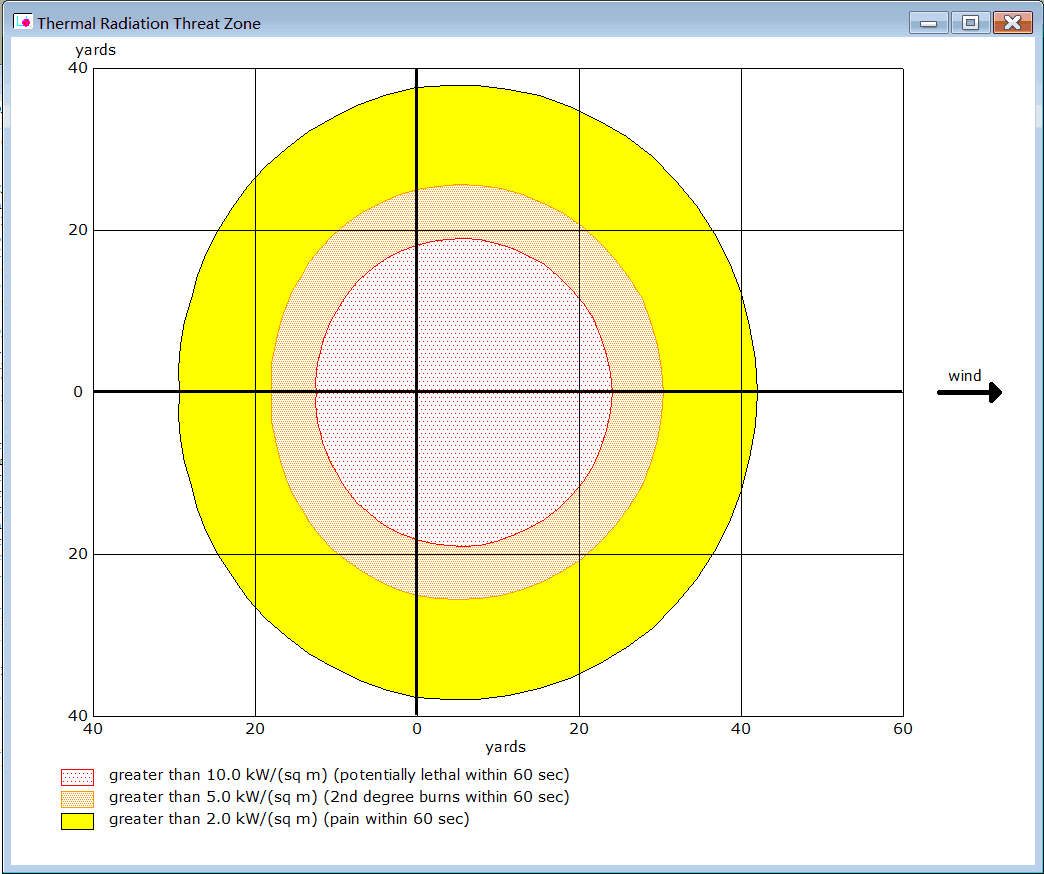This screenshot has width=1044, height=874.
Task: Maximize the Thermal Radiation Threat Zone window
Action: 970,23
